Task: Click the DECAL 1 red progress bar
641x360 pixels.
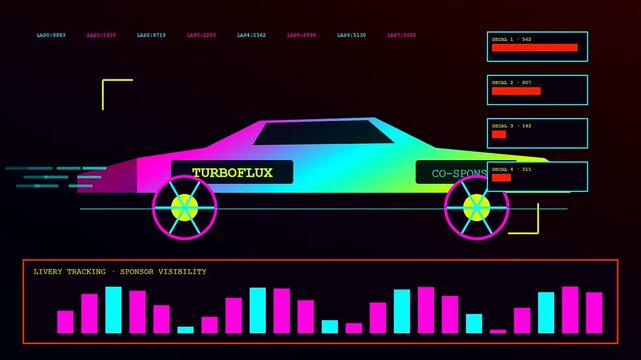Action: pyautogui.click(x=535, y=48)
